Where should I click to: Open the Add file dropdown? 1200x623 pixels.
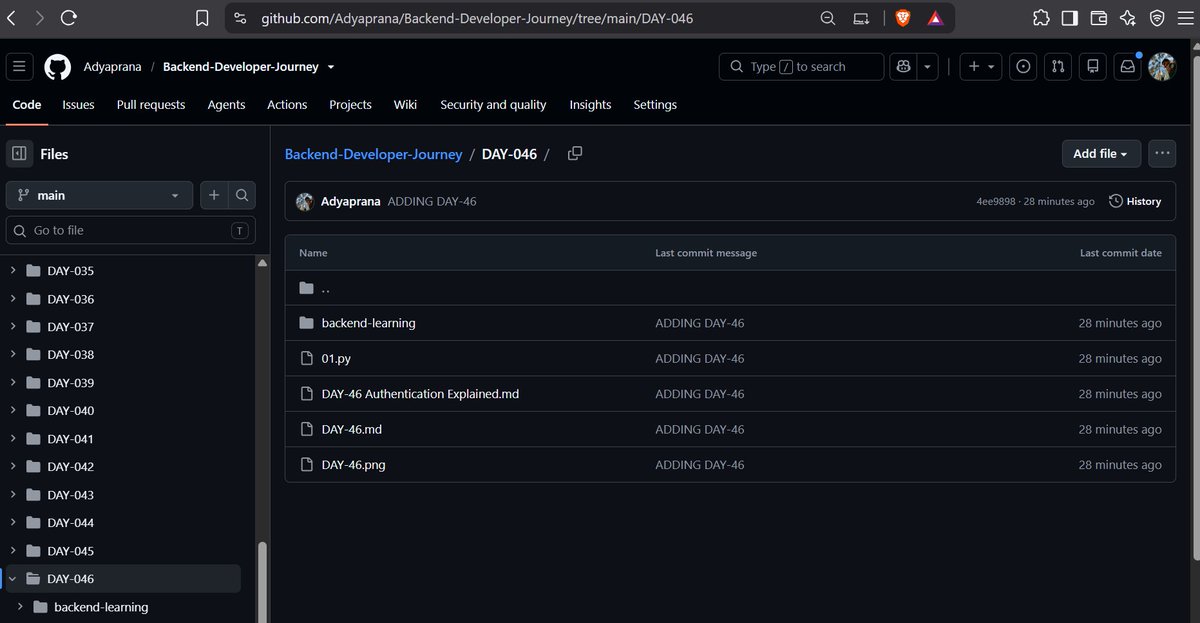point(1100,154)
